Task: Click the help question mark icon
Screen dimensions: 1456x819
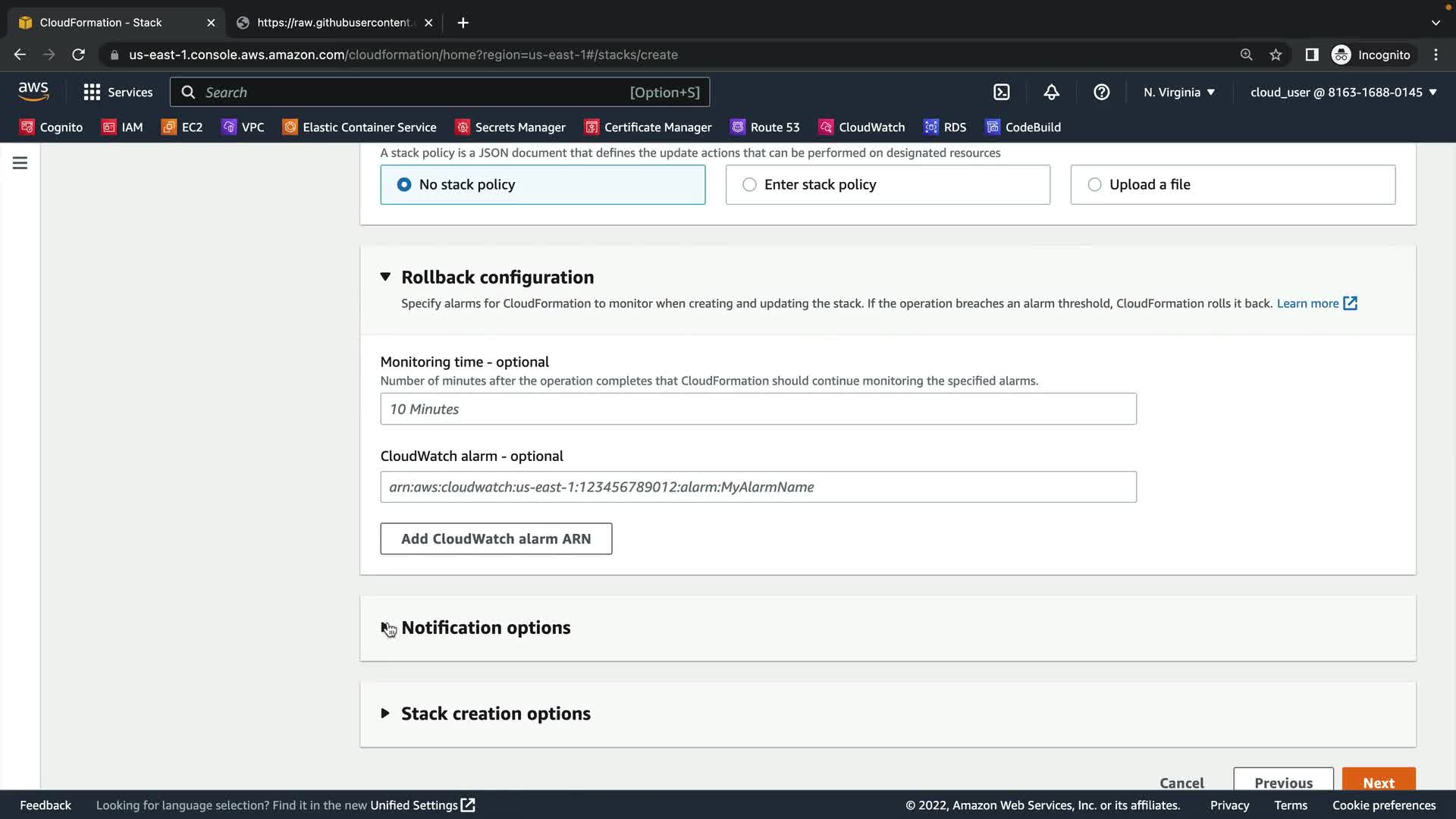Action: coord(1101,93)
